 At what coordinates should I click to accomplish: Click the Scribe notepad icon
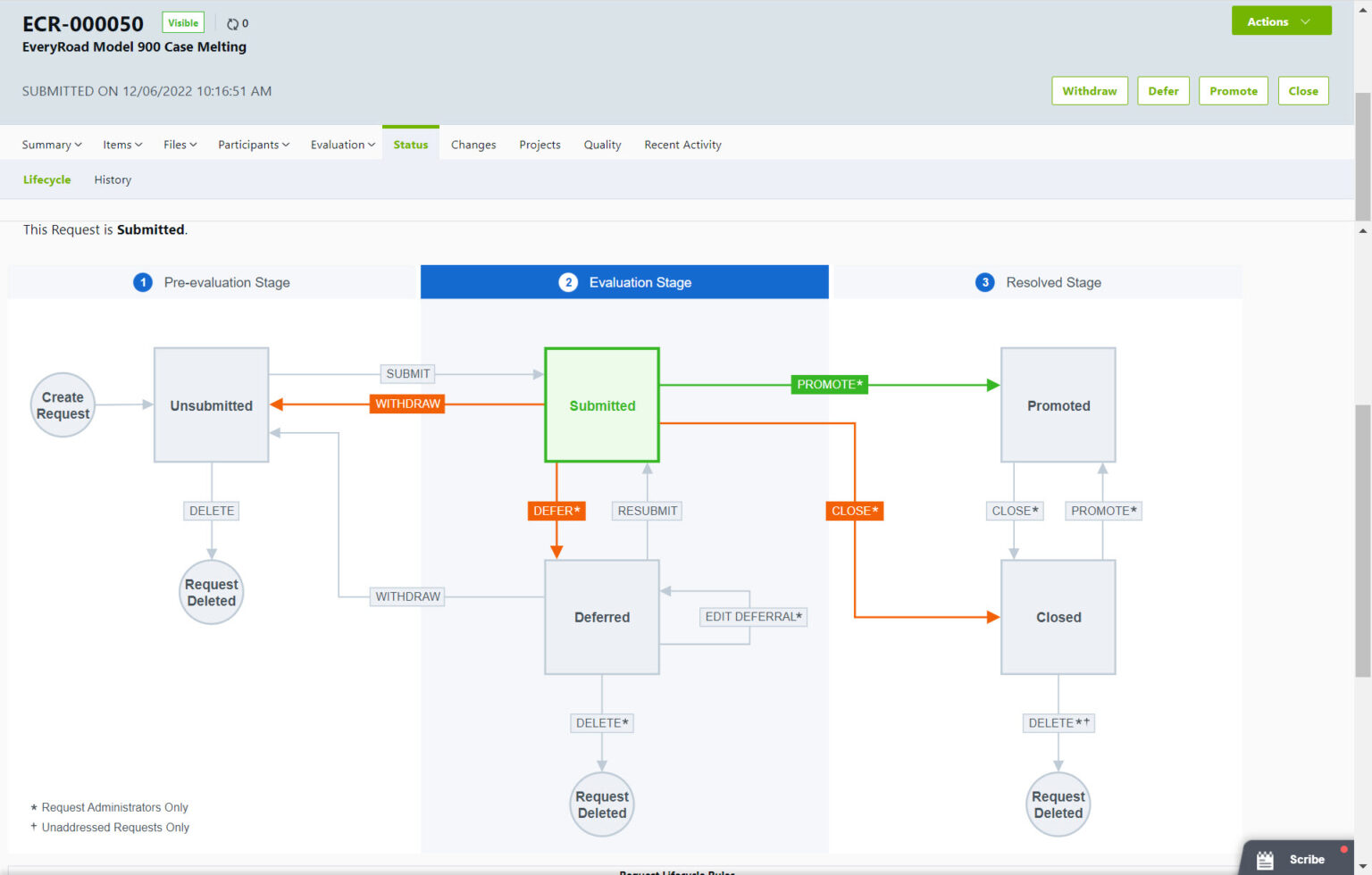(x=1265, y=859)
